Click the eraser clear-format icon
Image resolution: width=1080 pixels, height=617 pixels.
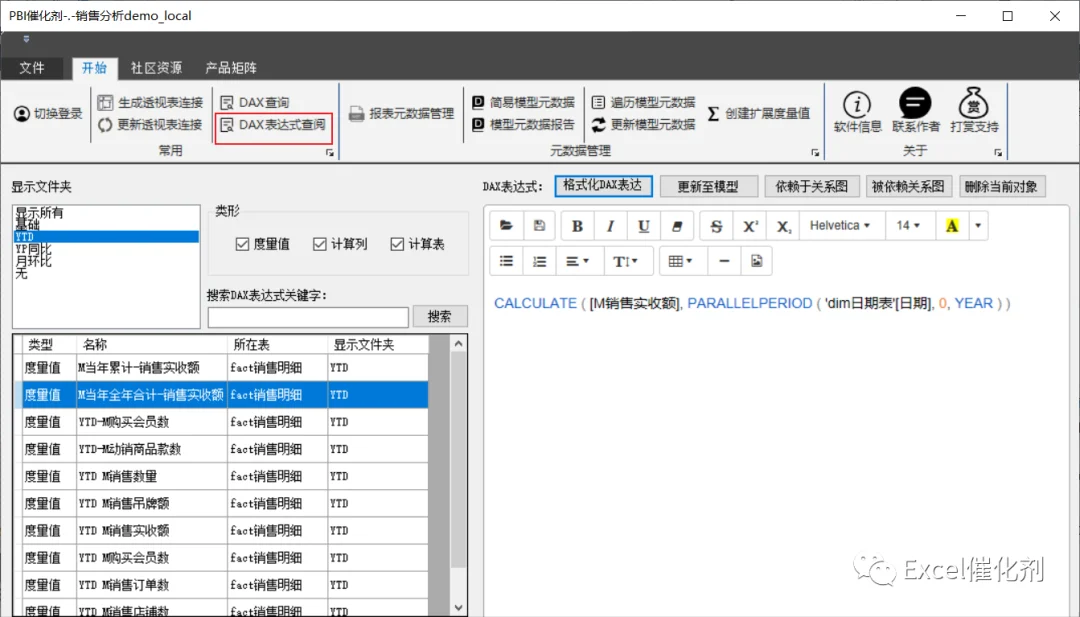676,226
